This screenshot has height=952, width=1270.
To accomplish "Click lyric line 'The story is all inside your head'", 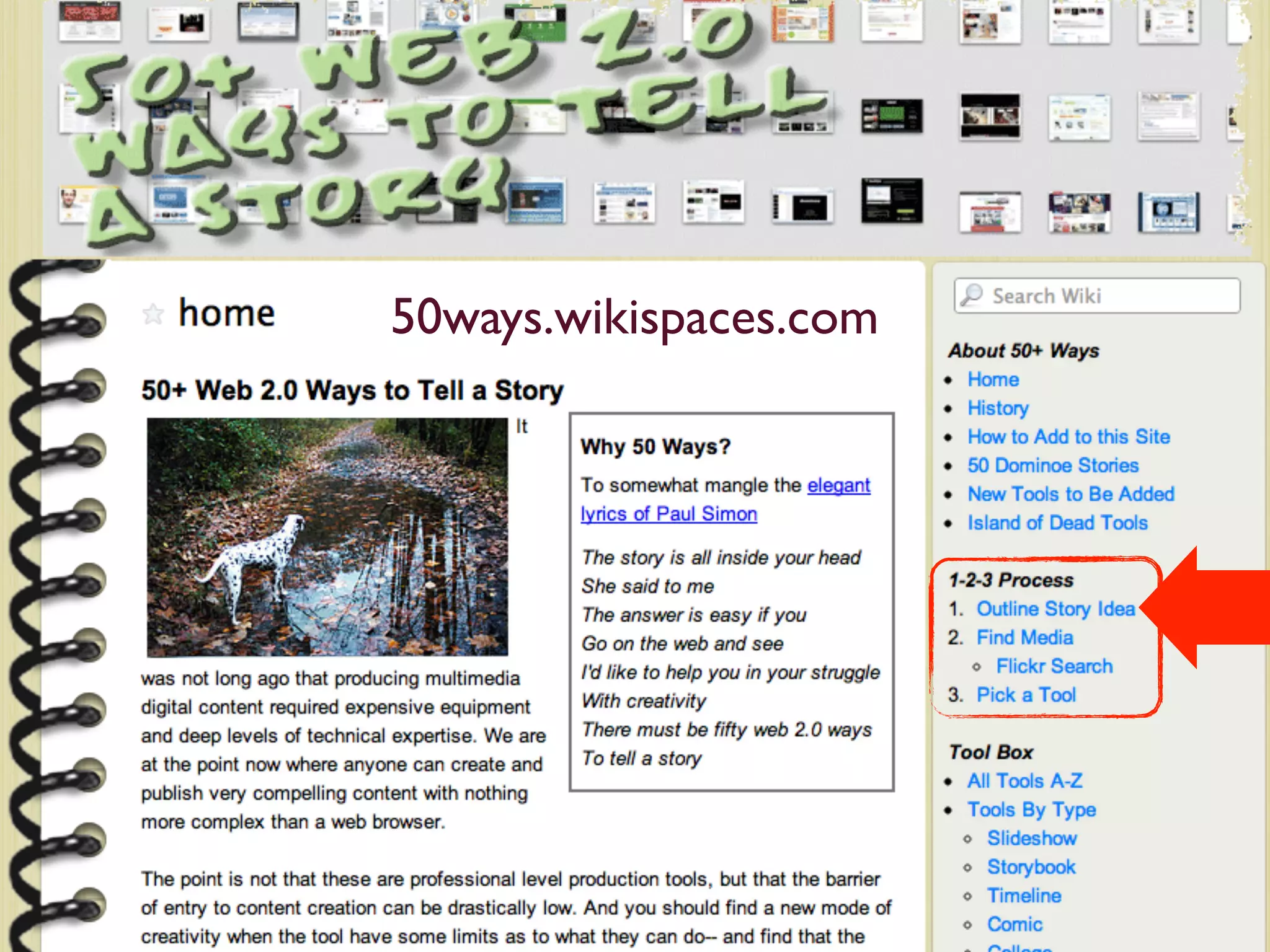I will [721, 557].
